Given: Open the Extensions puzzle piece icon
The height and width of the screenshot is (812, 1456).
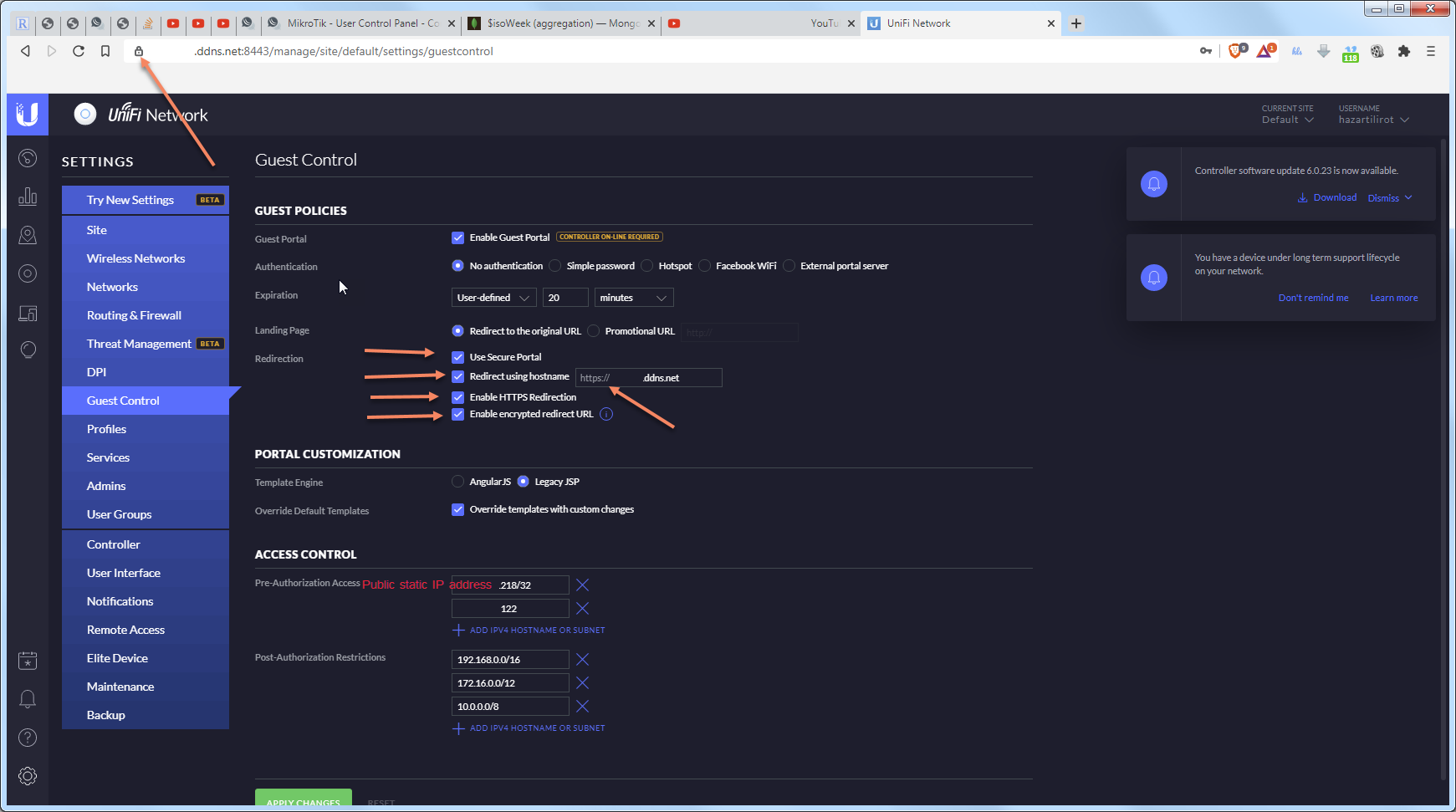Looking at the screenshot, I should pyautogui.click(x=1404, y=51).
